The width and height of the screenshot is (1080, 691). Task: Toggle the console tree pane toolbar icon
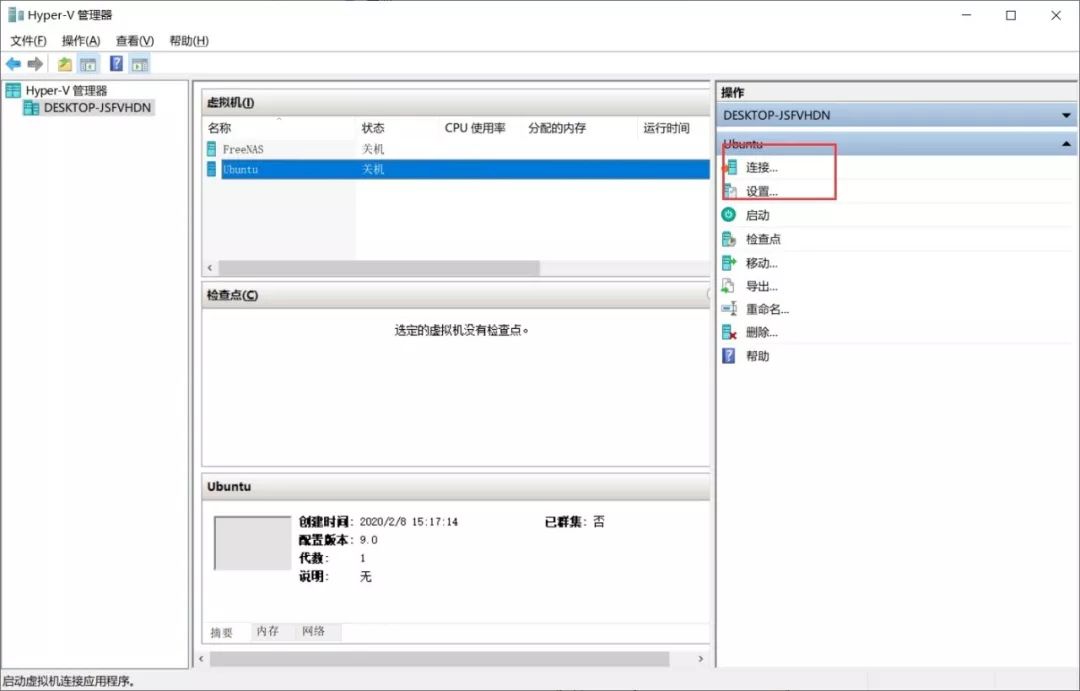pyautogui.click(x=88, y=64)
